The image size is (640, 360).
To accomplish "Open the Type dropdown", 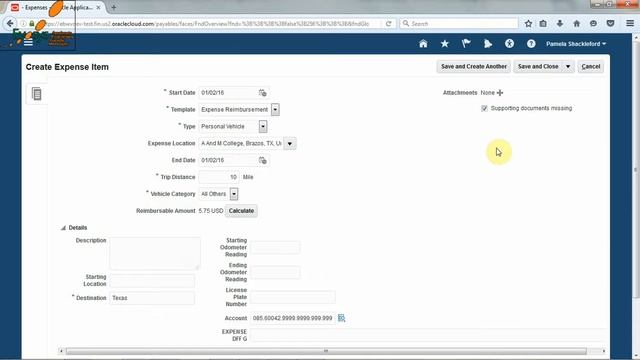I will (x=263, y=127).
